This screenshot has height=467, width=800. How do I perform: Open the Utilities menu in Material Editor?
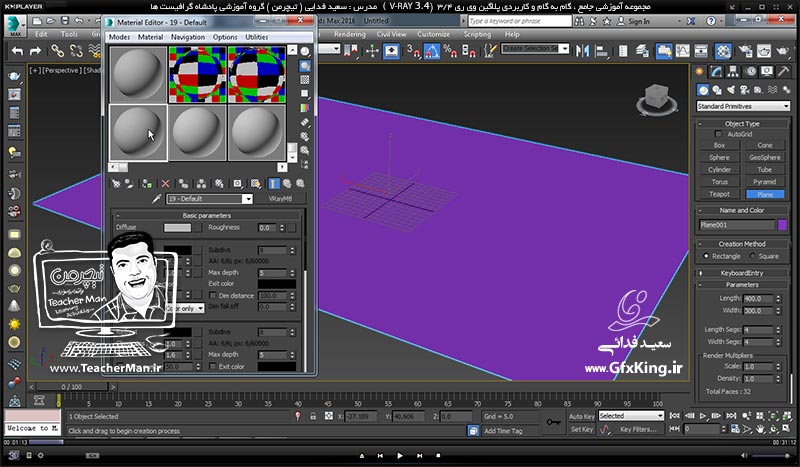tap(257, 37)
